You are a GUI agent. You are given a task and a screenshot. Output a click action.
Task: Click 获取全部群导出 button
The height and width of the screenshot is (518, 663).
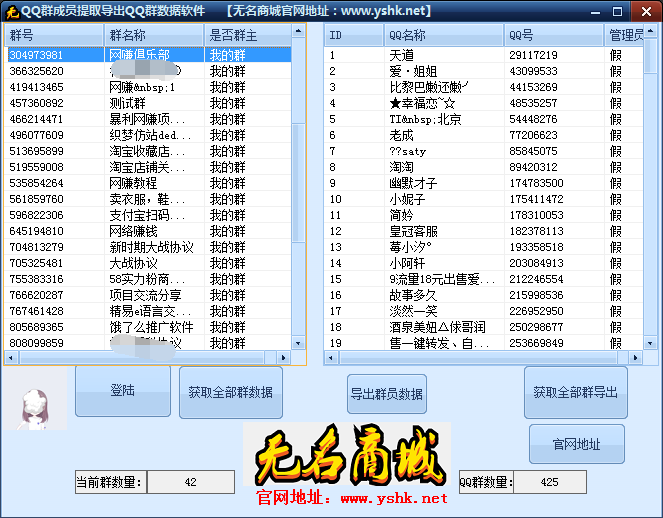click(x=575, y=392)
